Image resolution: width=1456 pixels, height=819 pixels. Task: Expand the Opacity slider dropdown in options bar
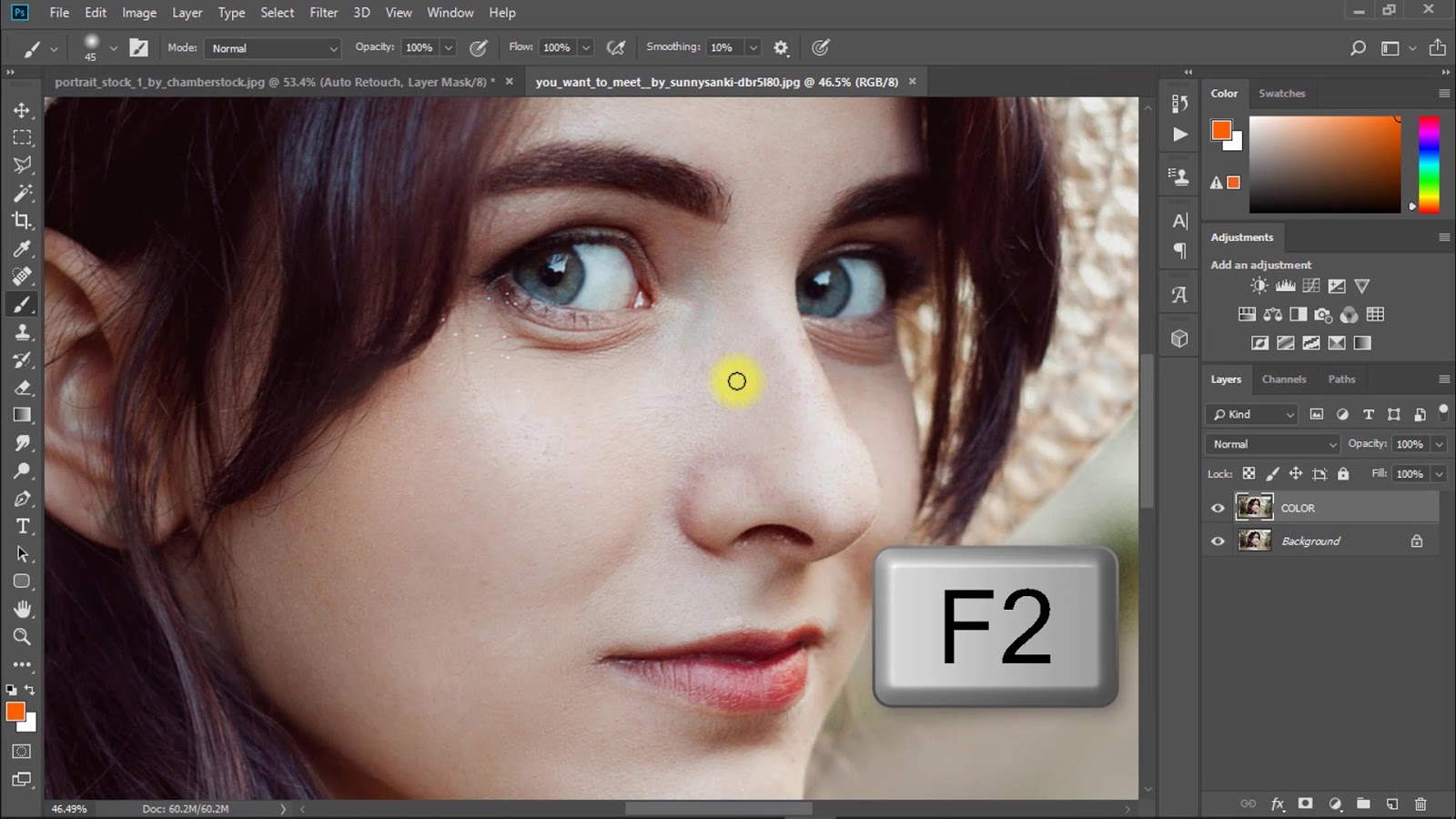click(448, 48)
